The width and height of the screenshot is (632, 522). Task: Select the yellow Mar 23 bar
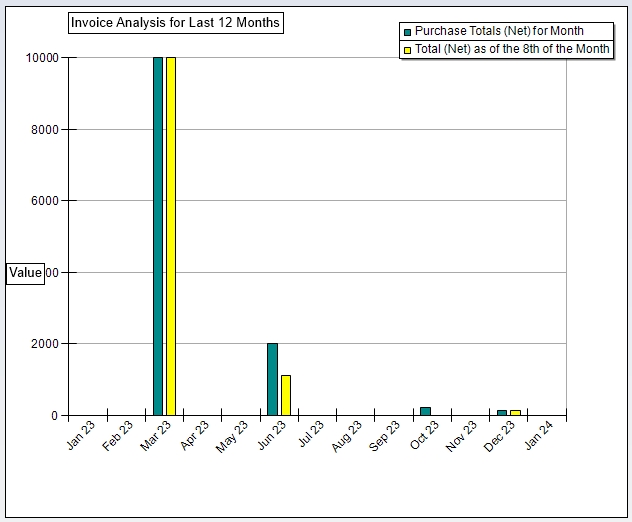tap(171, 236)
